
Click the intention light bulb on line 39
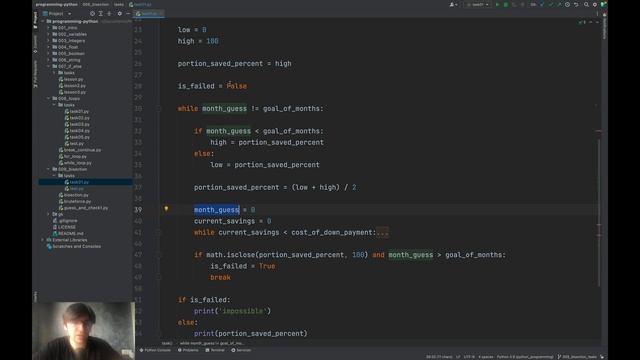coord(166,209)
